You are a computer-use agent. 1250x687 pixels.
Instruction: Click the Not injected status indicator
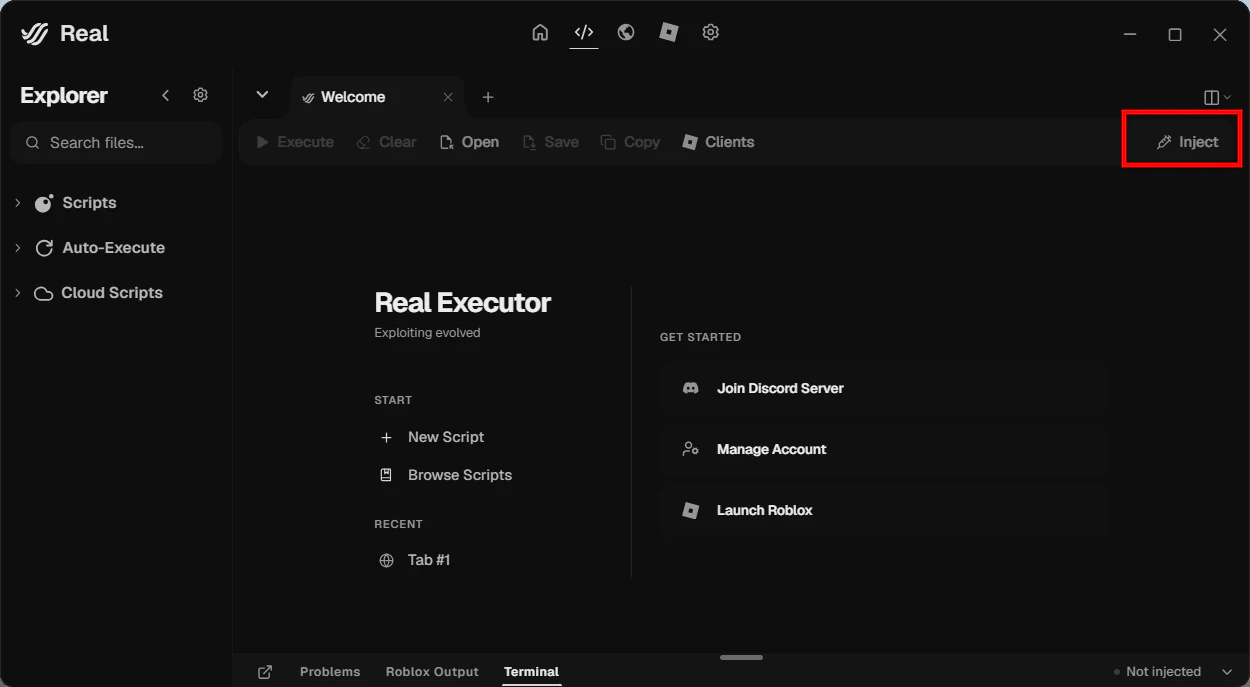(x=1157, y=672)
